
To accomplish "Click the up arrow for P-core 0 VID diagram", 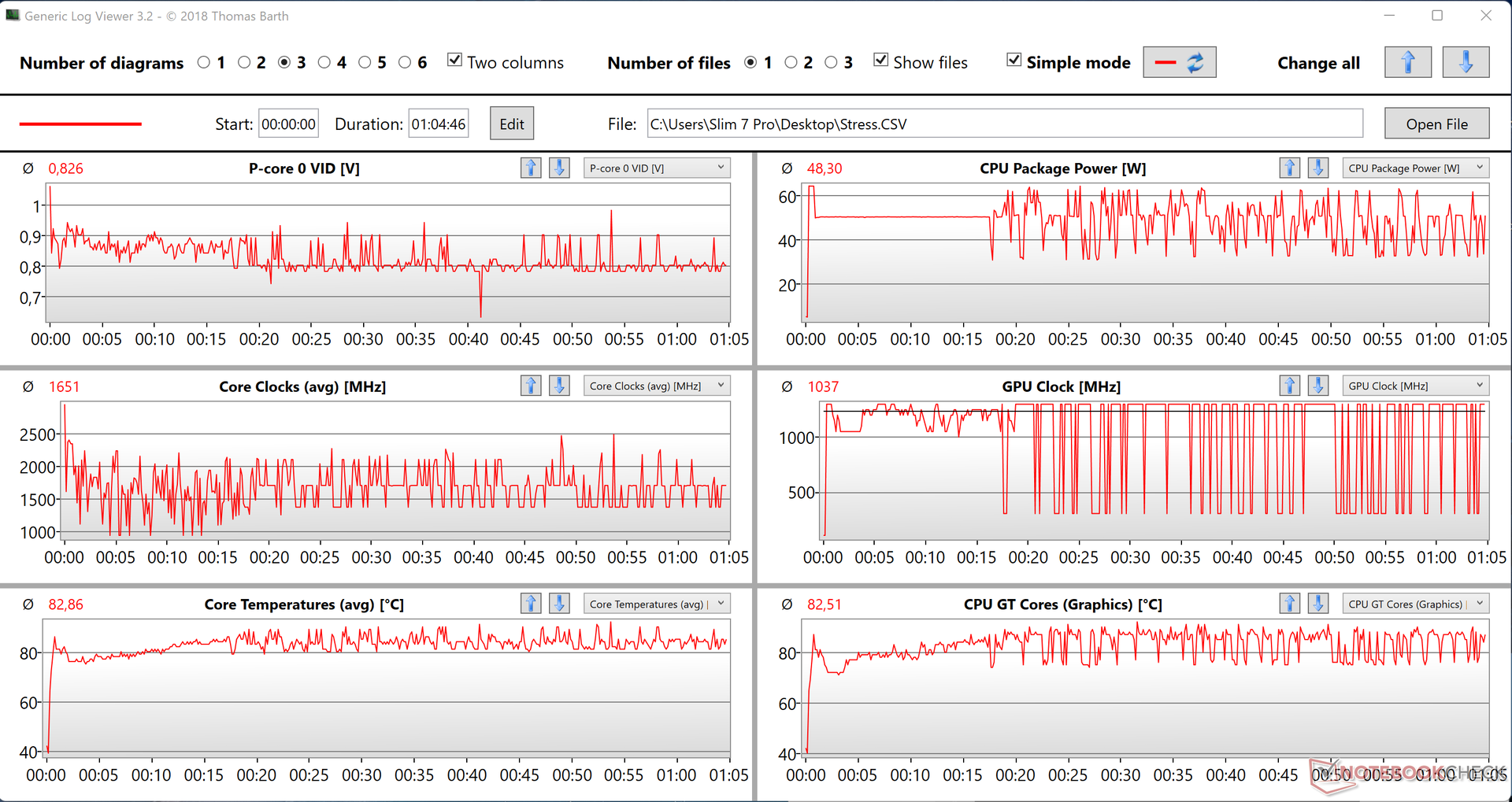I will pos(531,168).
